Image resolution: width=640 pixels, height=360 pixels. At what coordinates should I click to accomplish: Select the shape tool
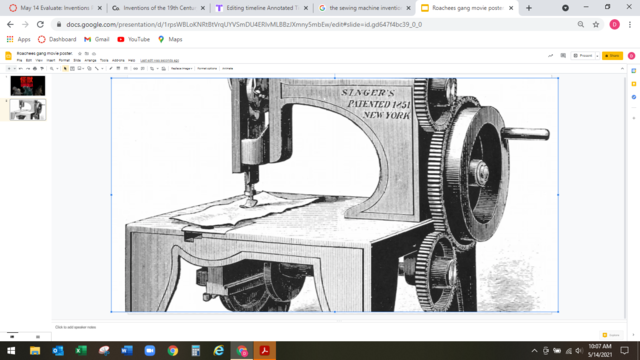coord(89,69)
